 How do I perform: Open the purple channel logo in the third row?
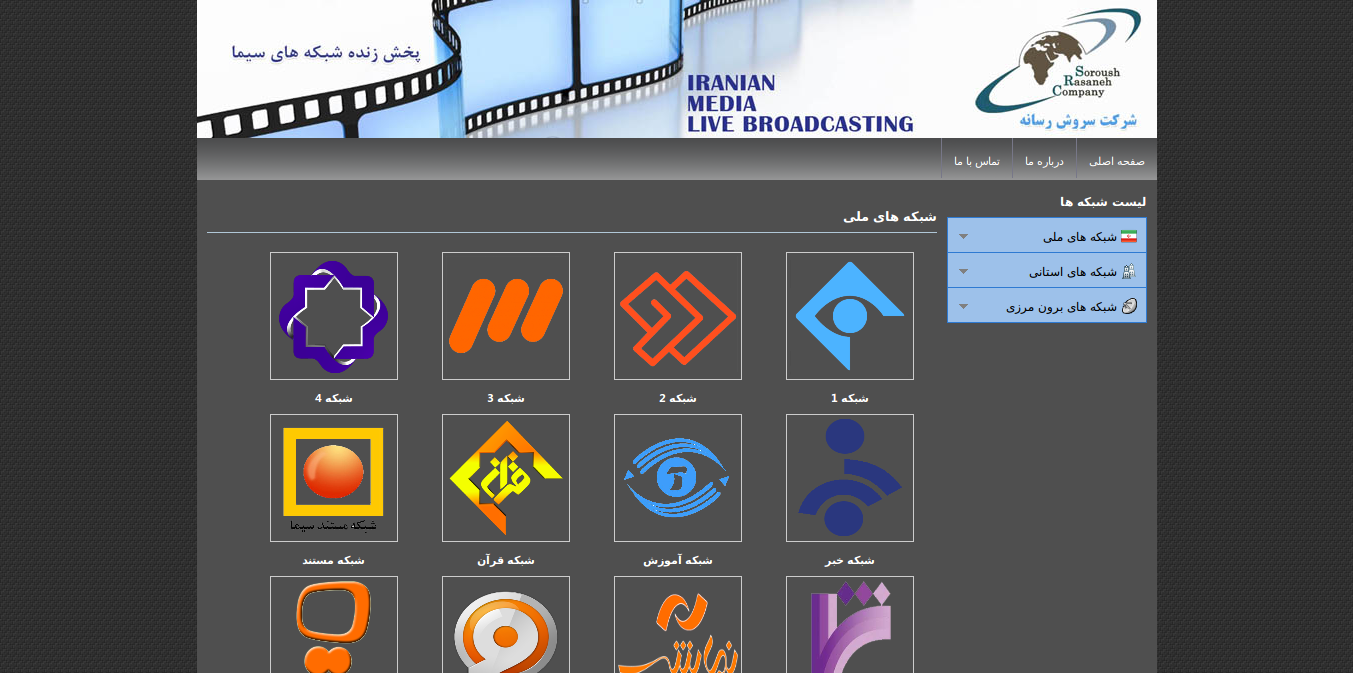point(850,625)
